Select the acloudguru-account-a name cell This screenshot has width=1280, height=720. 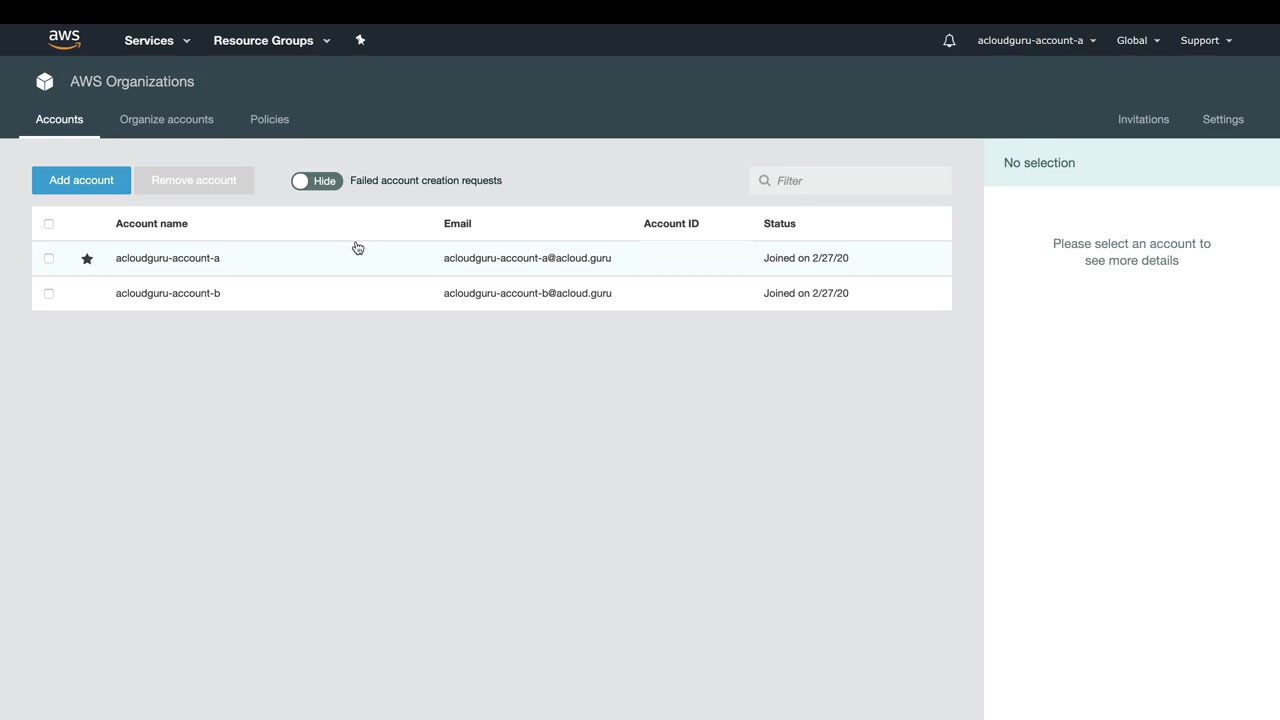tap(168, 258)
